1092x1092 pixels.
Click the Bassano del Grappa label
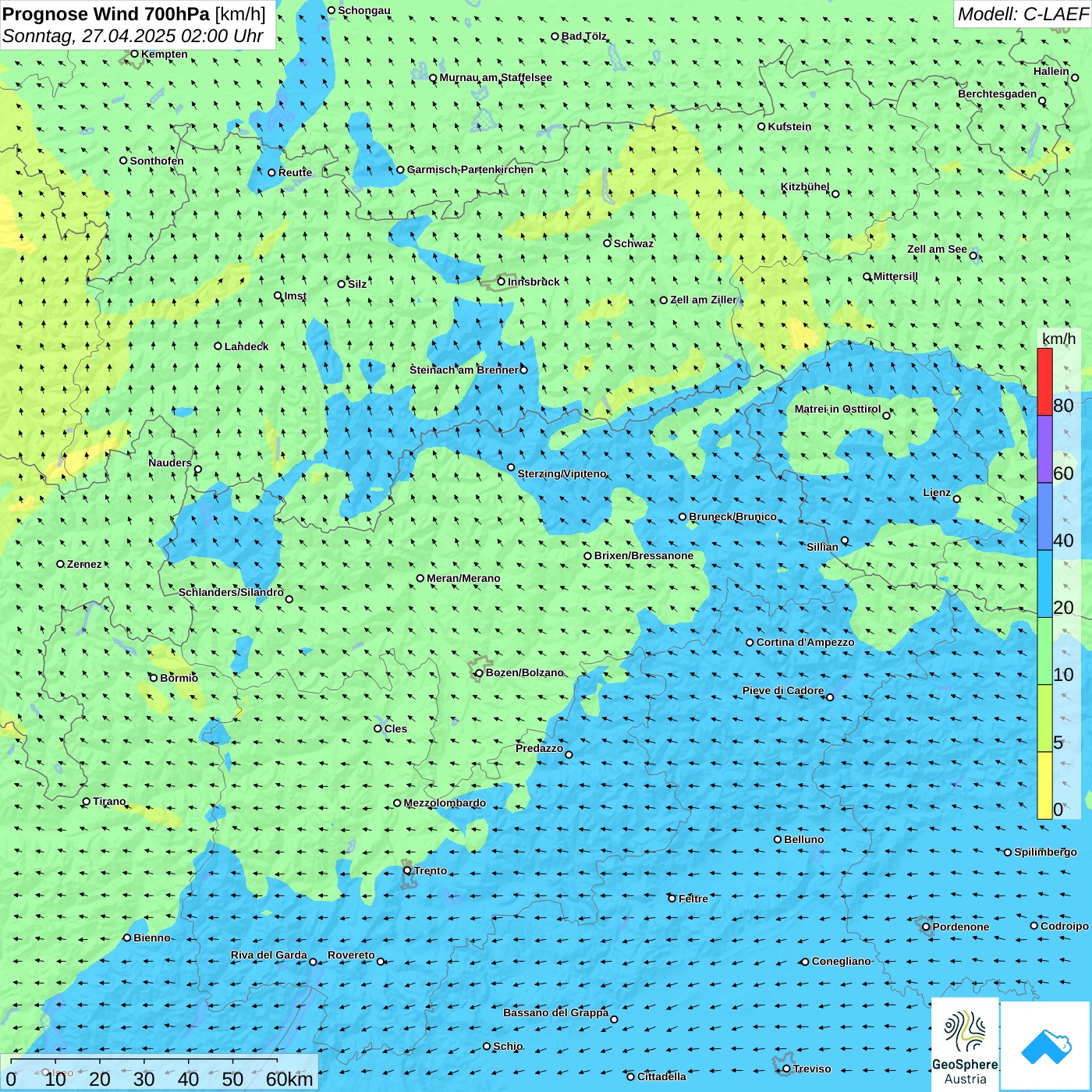555,1012
